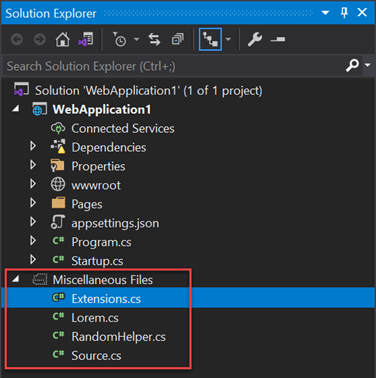Switch between solutions and folder views
The height and width of the screenshot is (378, 376).
tap(86, 40)
